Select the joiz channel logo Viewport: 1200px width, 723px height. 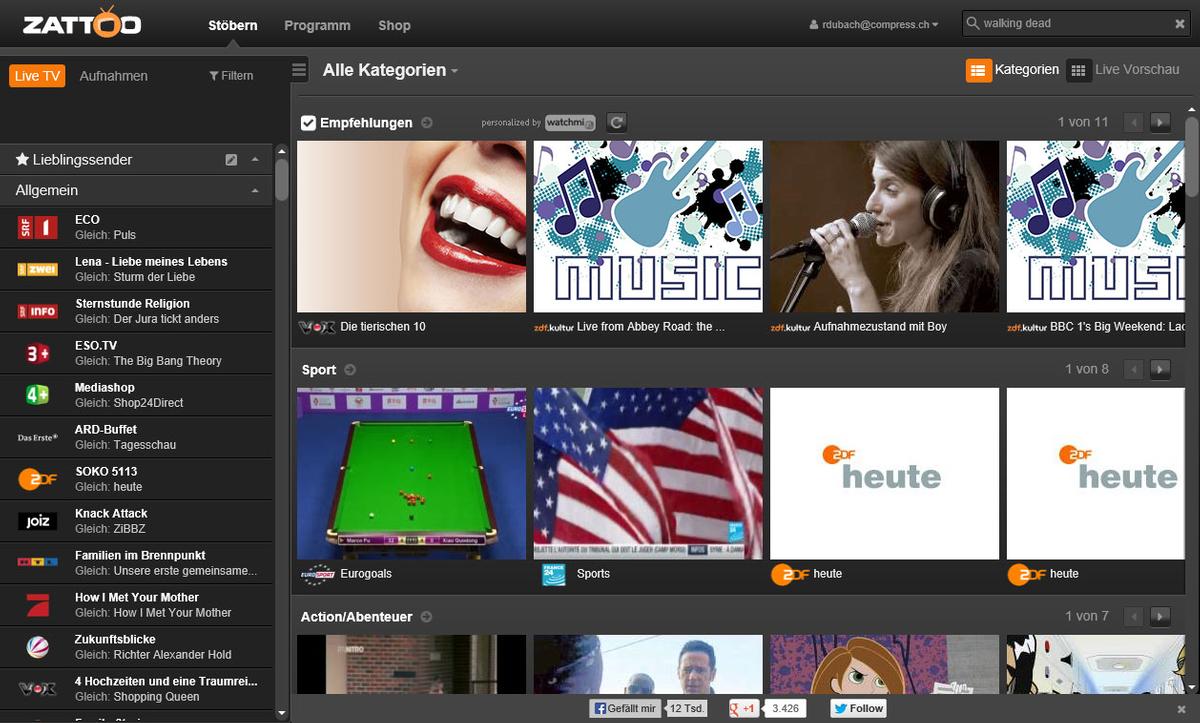tap(38, 521)
